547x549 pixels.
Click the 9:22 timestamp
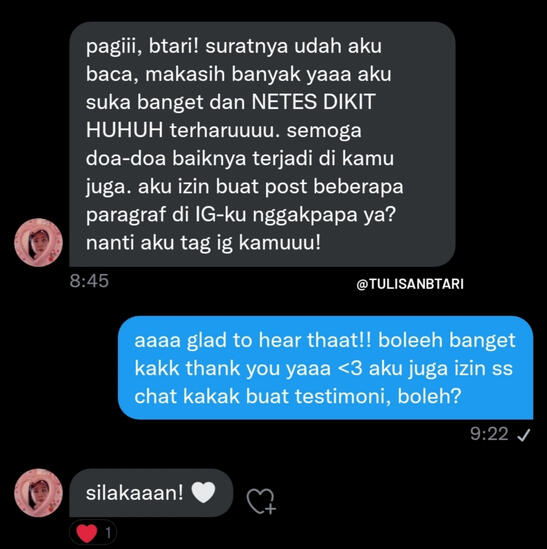point(489,434)
